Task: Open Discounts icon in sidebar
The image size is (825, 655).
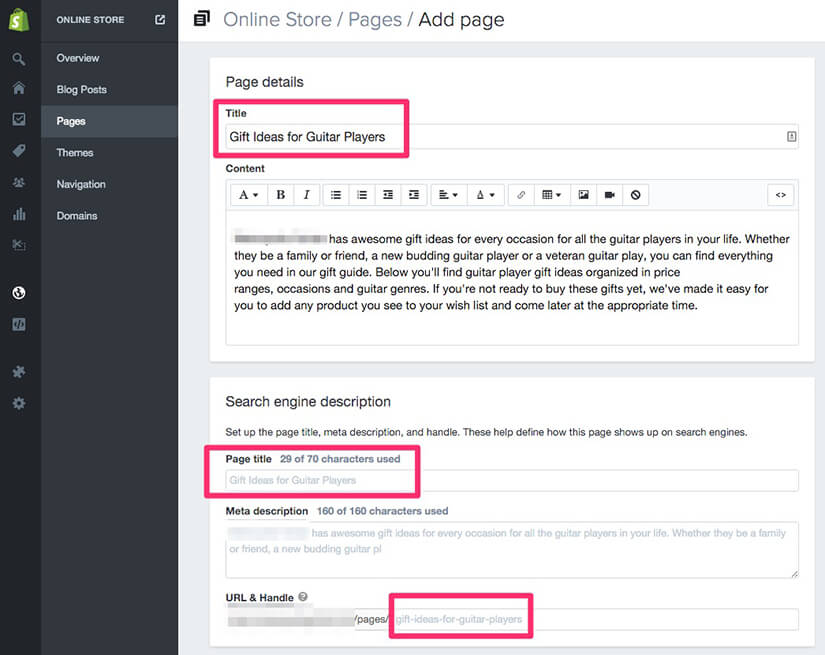Action: click(x=19, y=245)
